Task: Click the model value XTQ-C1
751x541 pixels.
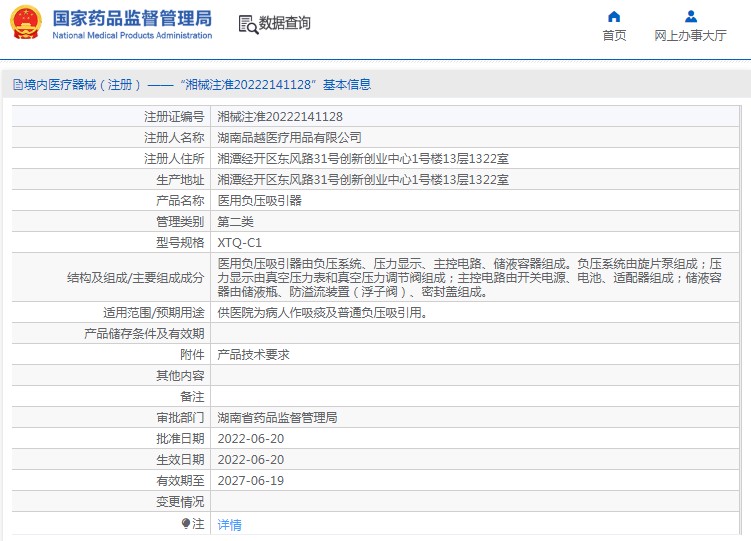Action: tap(239, 243)
